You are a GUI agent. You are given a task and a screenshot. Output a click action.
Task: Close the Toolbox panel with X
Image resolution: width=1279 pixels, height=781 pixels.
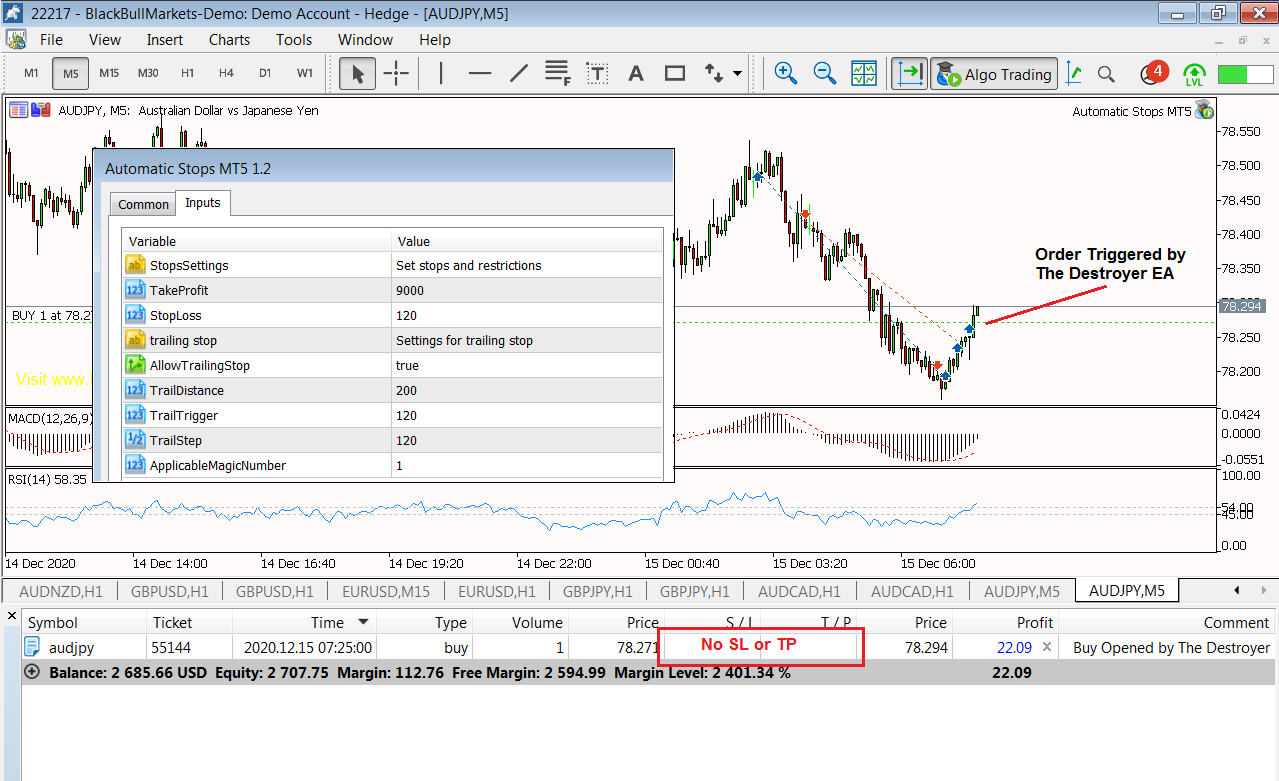[11, 617]
